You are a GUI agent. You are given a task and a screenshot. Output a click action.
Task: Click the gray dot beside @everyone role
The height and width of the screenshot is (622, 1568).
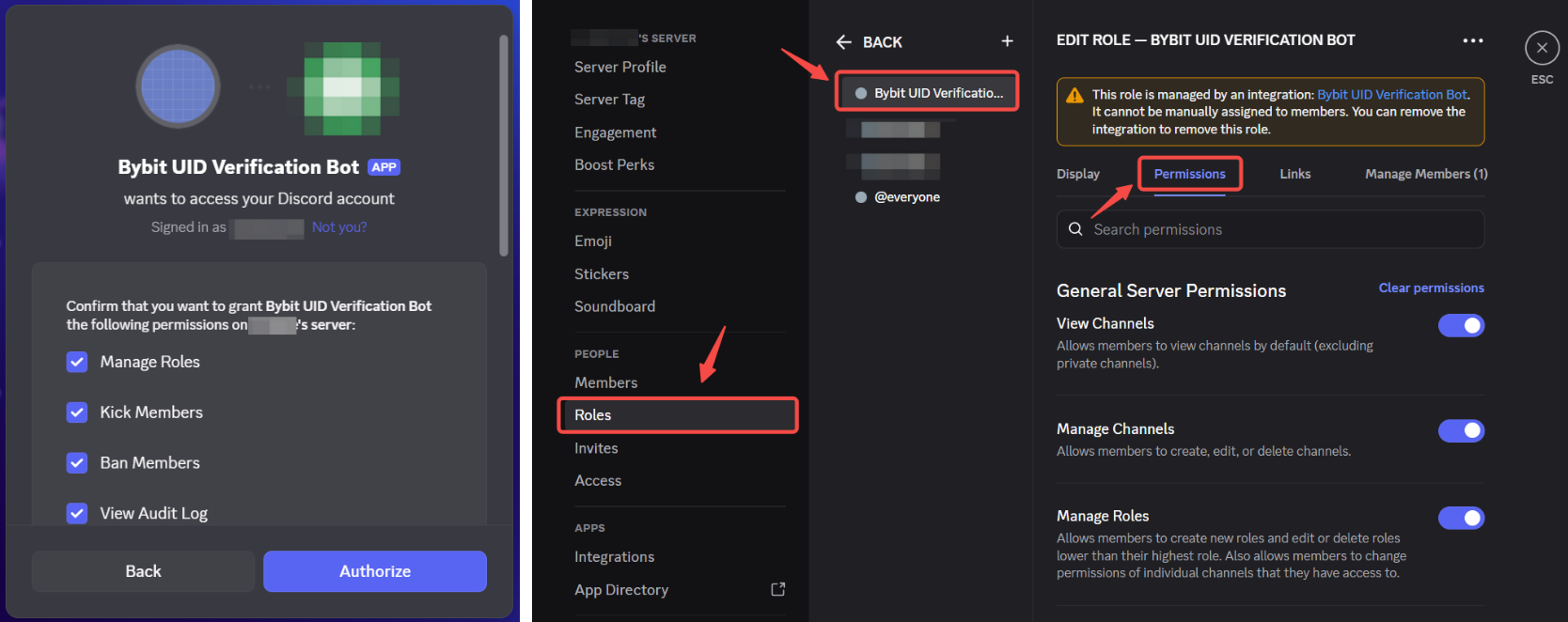[861, 197]
